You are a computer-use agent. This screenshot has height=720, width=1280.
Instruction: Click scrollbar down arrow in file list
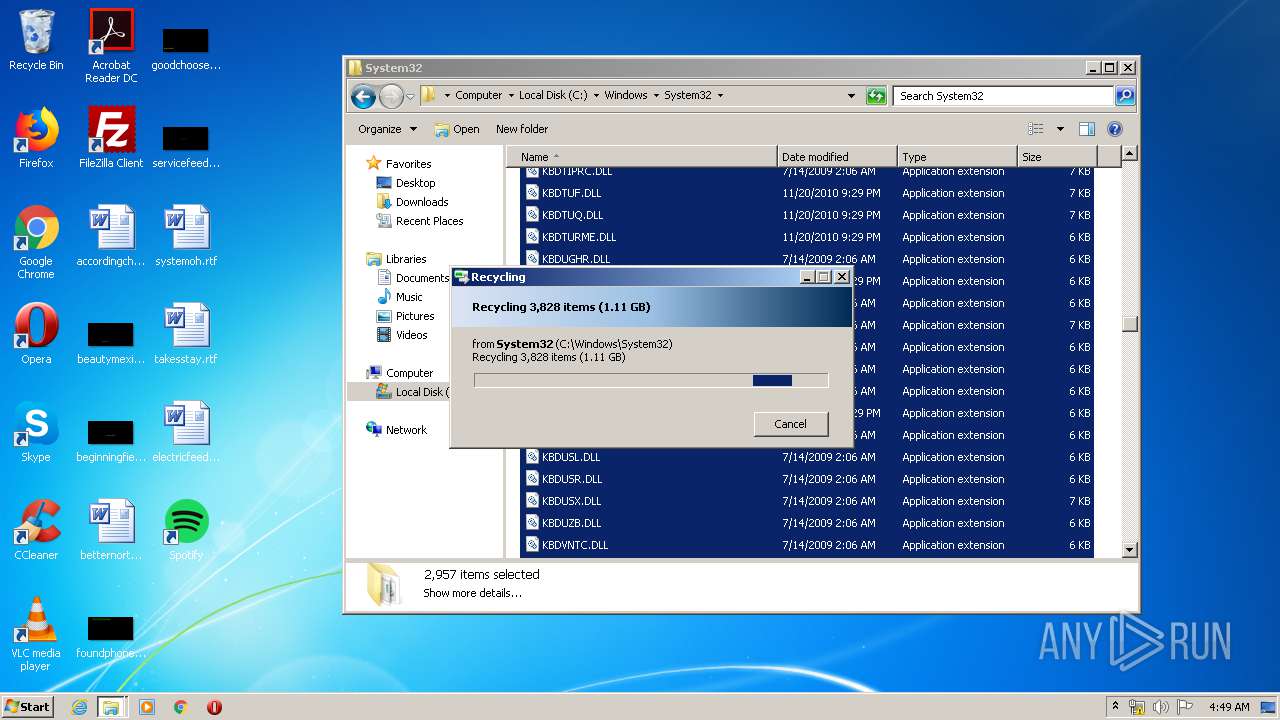coord(1130,549)
